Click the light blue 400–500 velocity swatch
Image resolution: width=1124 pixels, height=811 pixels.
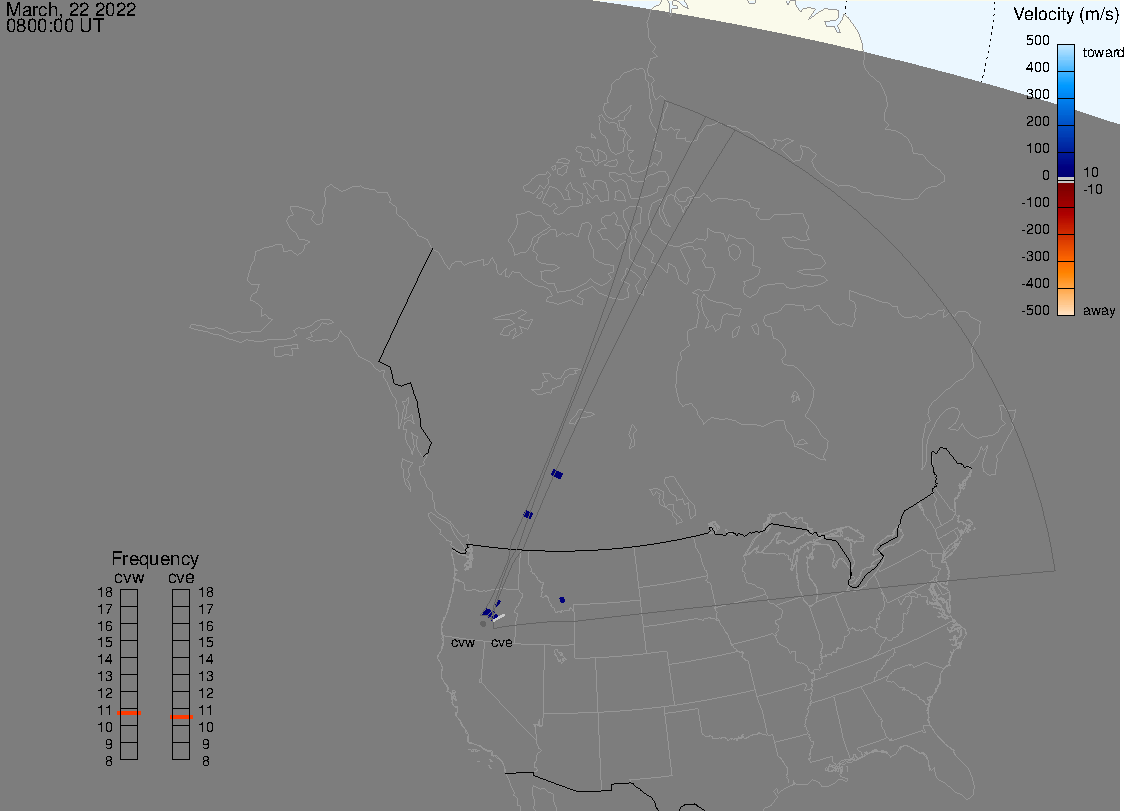(1066, 55)
